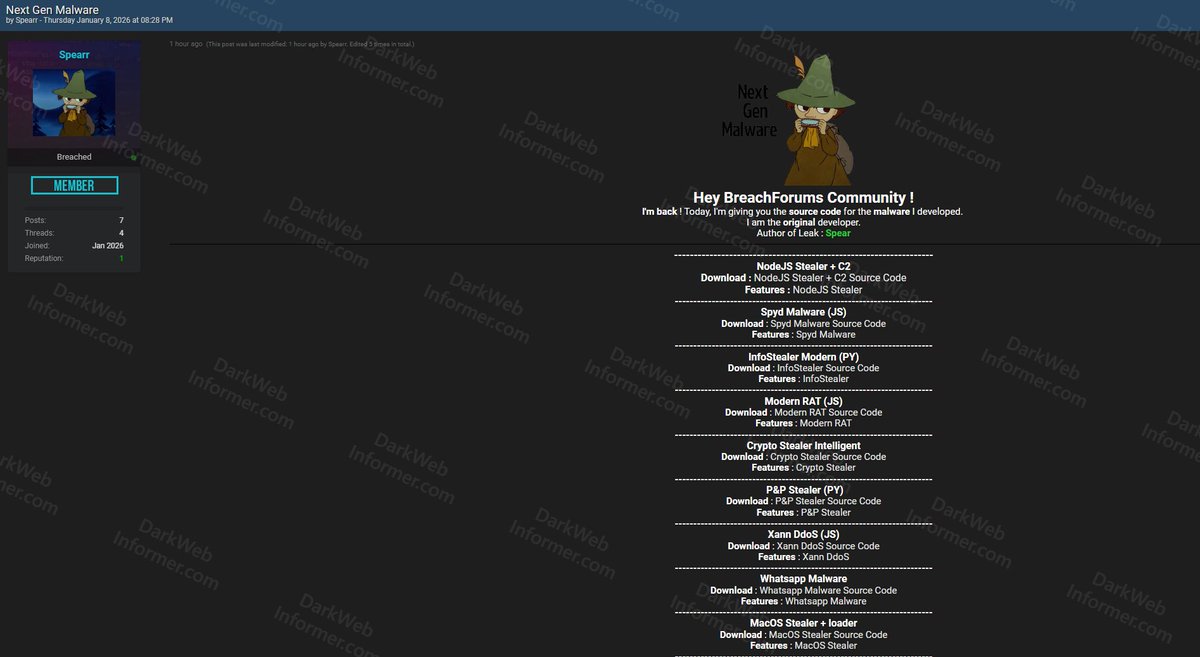Image resolution: width=1200 pixels, height=657 pixels.
Task: Click the 'InfoStealer Modern (PY)' heading
Action: (x=803, y=357)
